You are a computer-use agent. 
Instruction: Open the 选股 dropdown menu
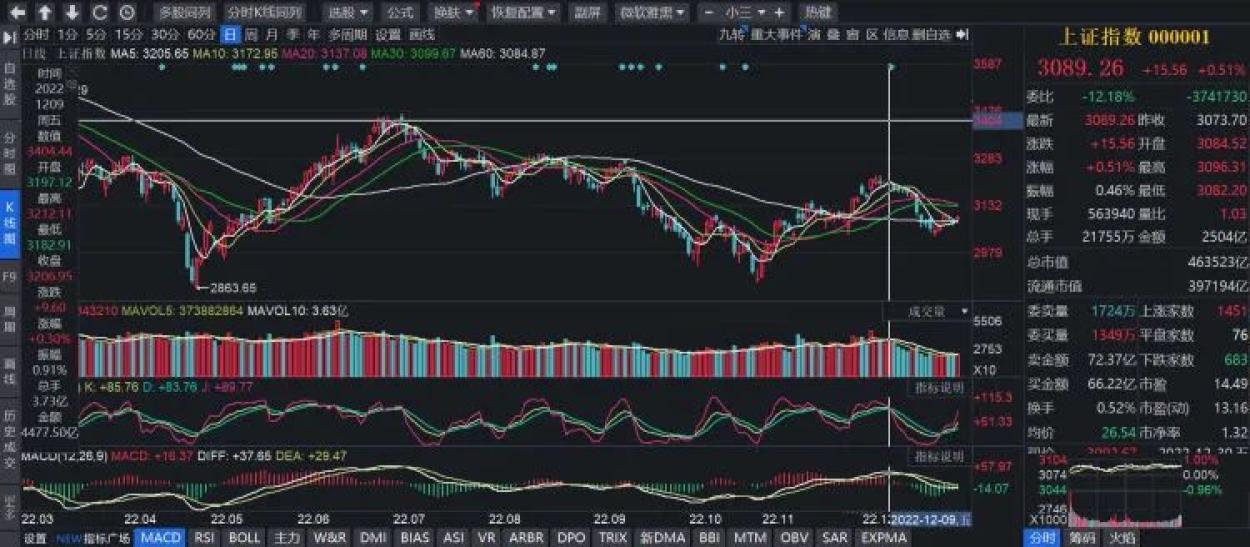pyautogui.click(x=350, y=13)
